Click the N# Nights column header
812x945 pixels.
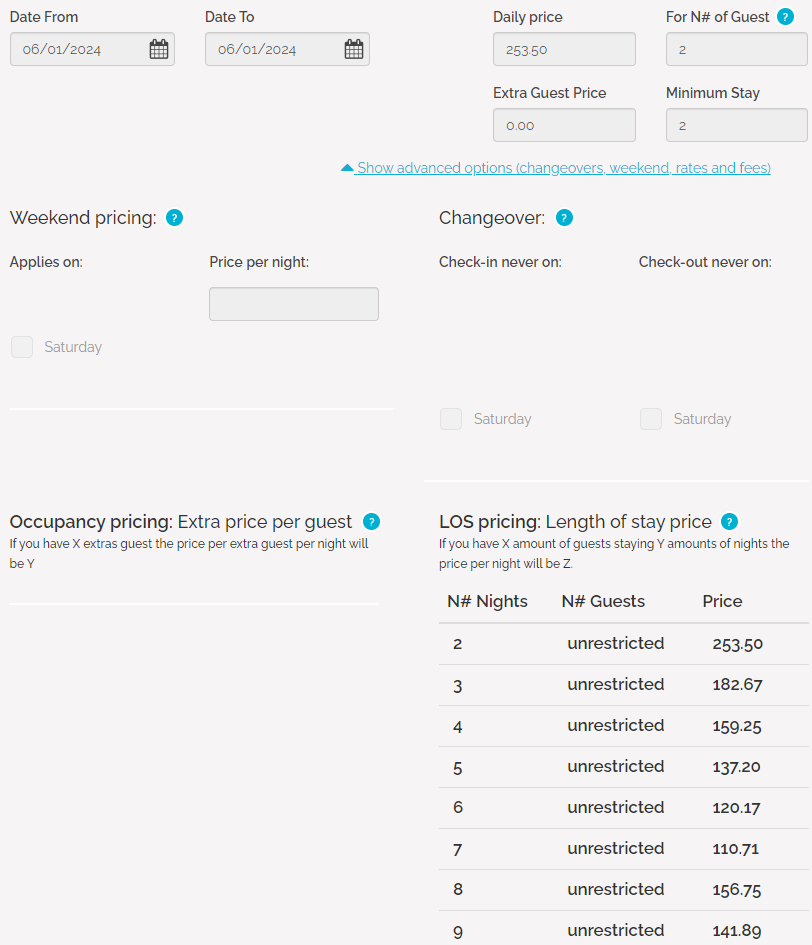[487, 601]
